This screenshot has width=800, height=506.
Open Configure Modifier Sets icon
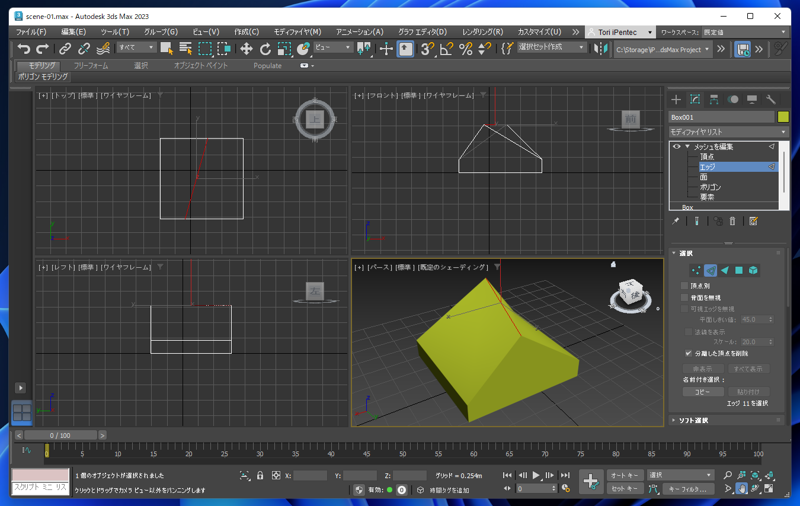click(x=754, y=221)
